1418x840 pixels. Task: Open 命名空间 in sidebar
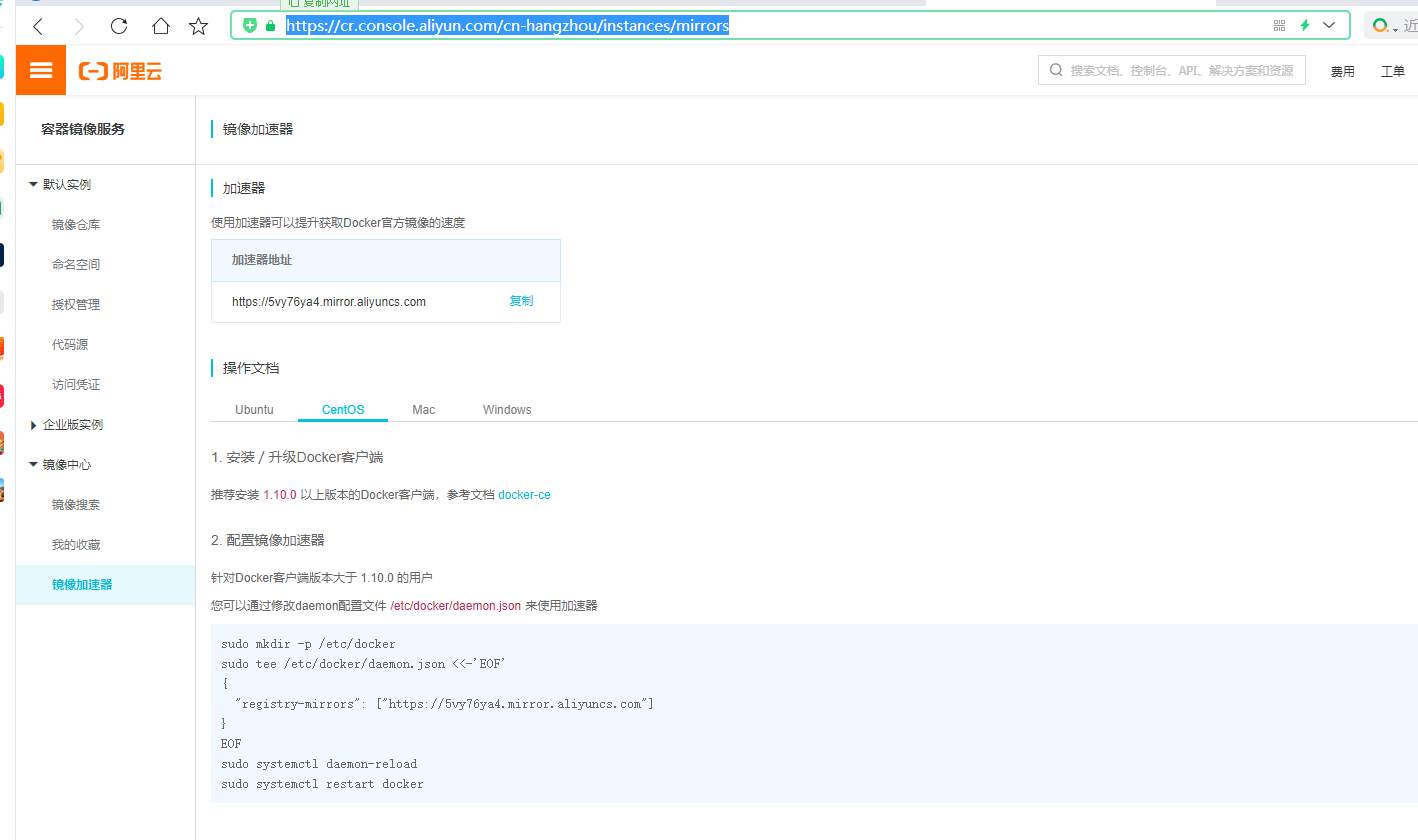pyautogui.click(x=76, y=265)
